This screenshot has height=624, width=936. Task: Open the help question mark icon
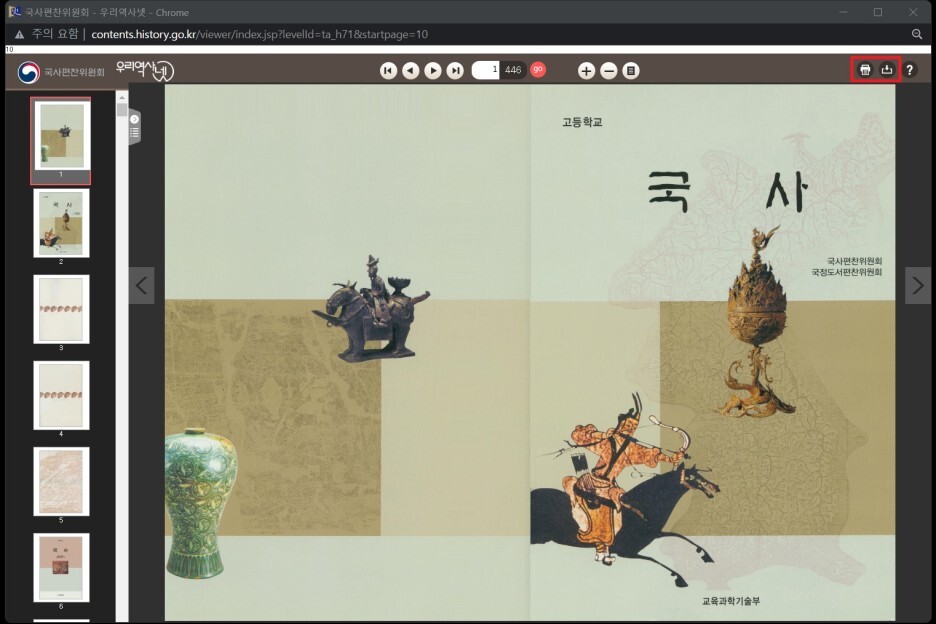tap(910, 70)
